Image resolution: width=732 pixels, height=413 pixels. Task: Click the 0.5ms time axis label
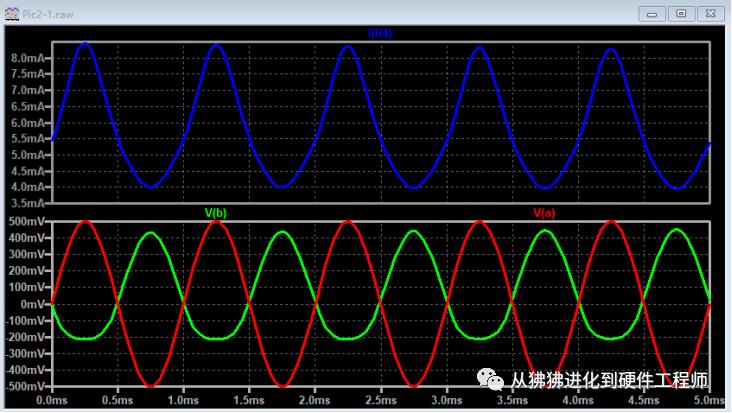tap(118, 400)
